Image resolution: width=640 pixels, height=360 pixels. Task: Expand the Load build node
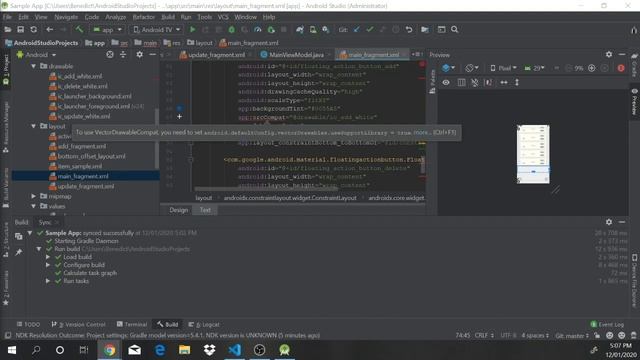[48, 257]
